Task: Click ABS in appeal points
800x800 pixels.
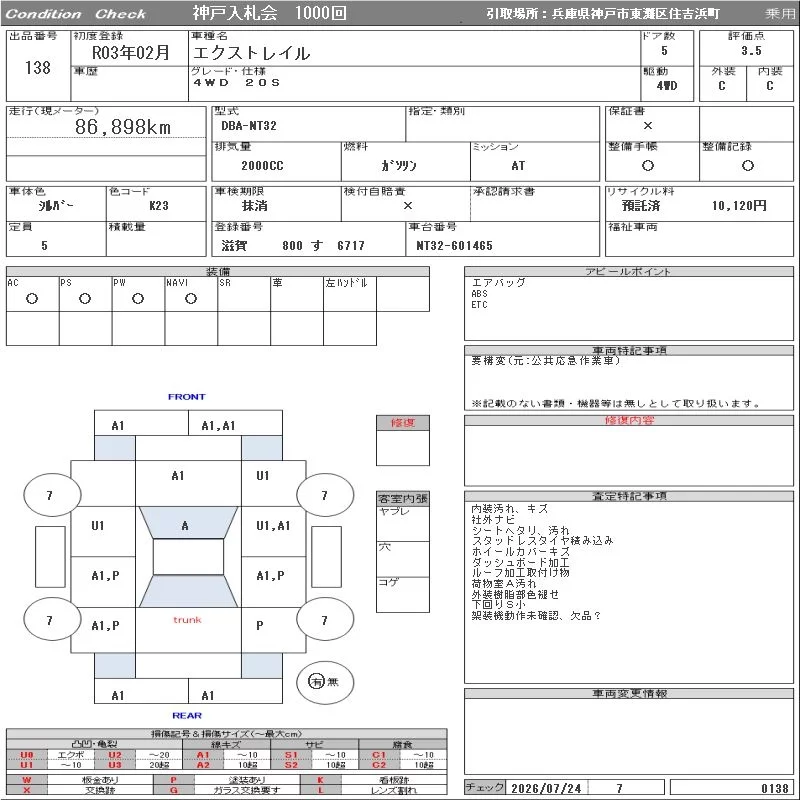Action: [480, 294]
